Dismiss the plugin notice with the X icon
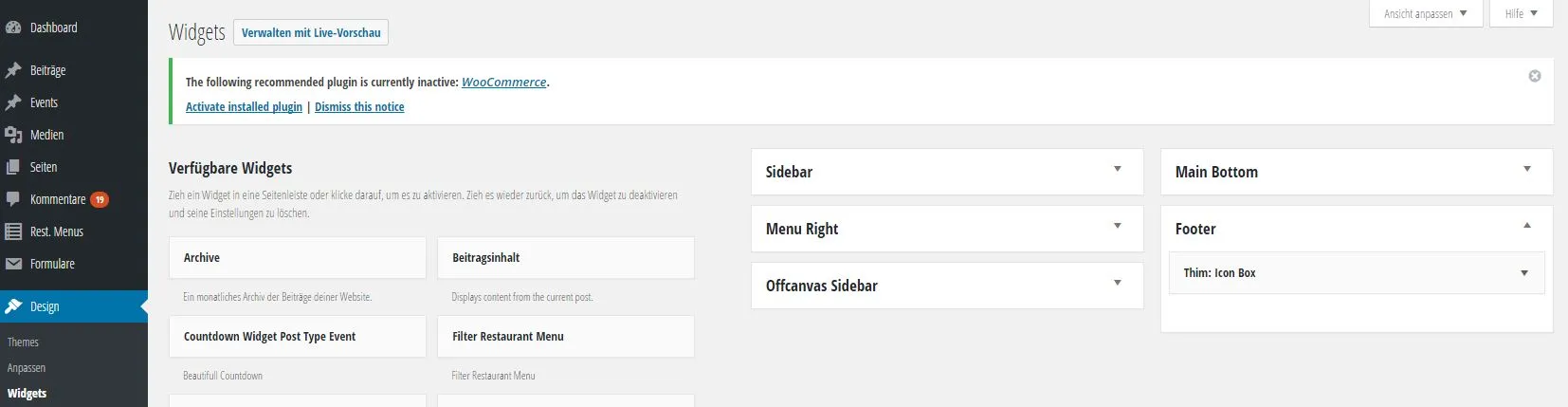Screen dimensions: 1568x407 coord(1535,76)
